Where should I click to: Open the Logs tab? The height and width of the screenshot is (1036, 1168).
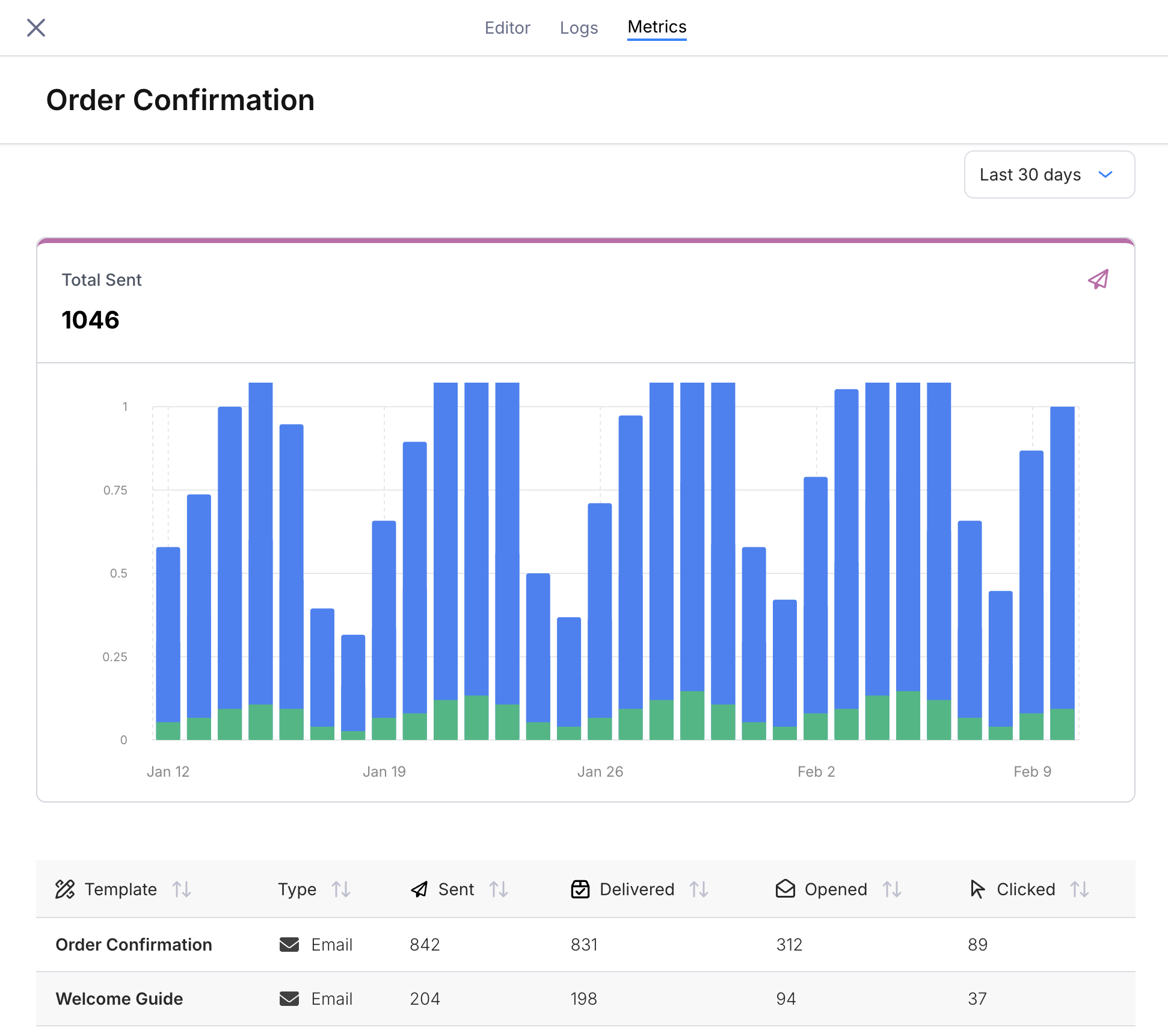click(579, 28)
